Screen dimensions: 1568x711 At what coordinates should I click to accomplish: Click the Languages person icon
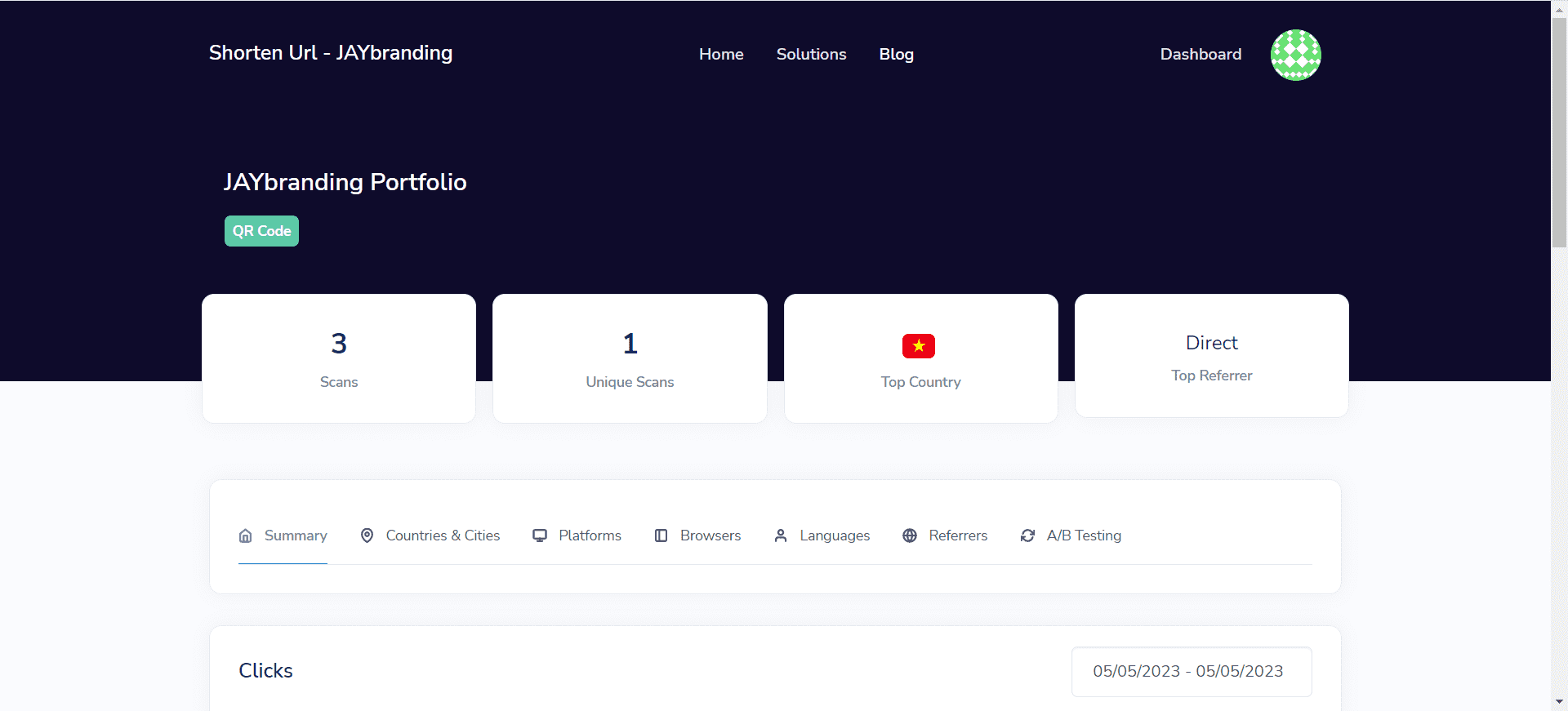[x=781, y=535]
